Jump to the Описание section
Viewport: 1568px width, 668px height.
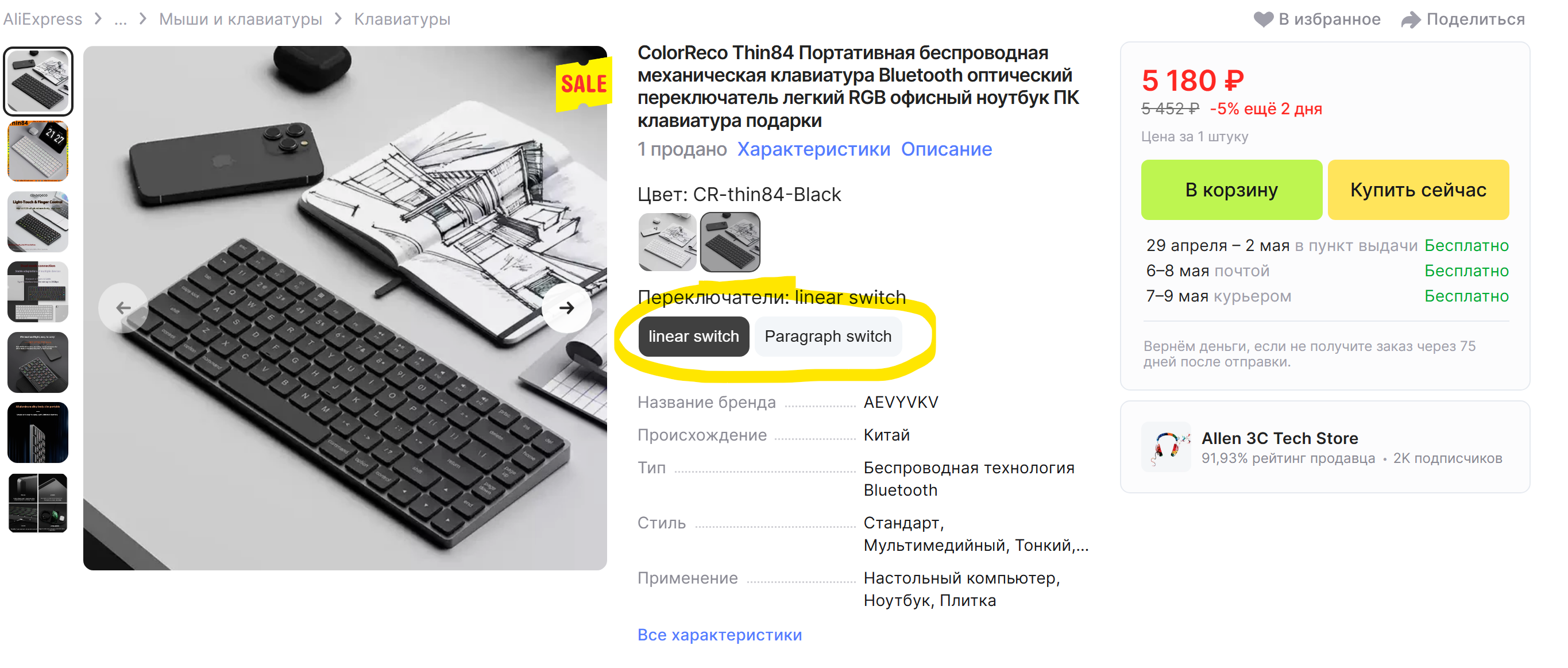tap(946, 149)
